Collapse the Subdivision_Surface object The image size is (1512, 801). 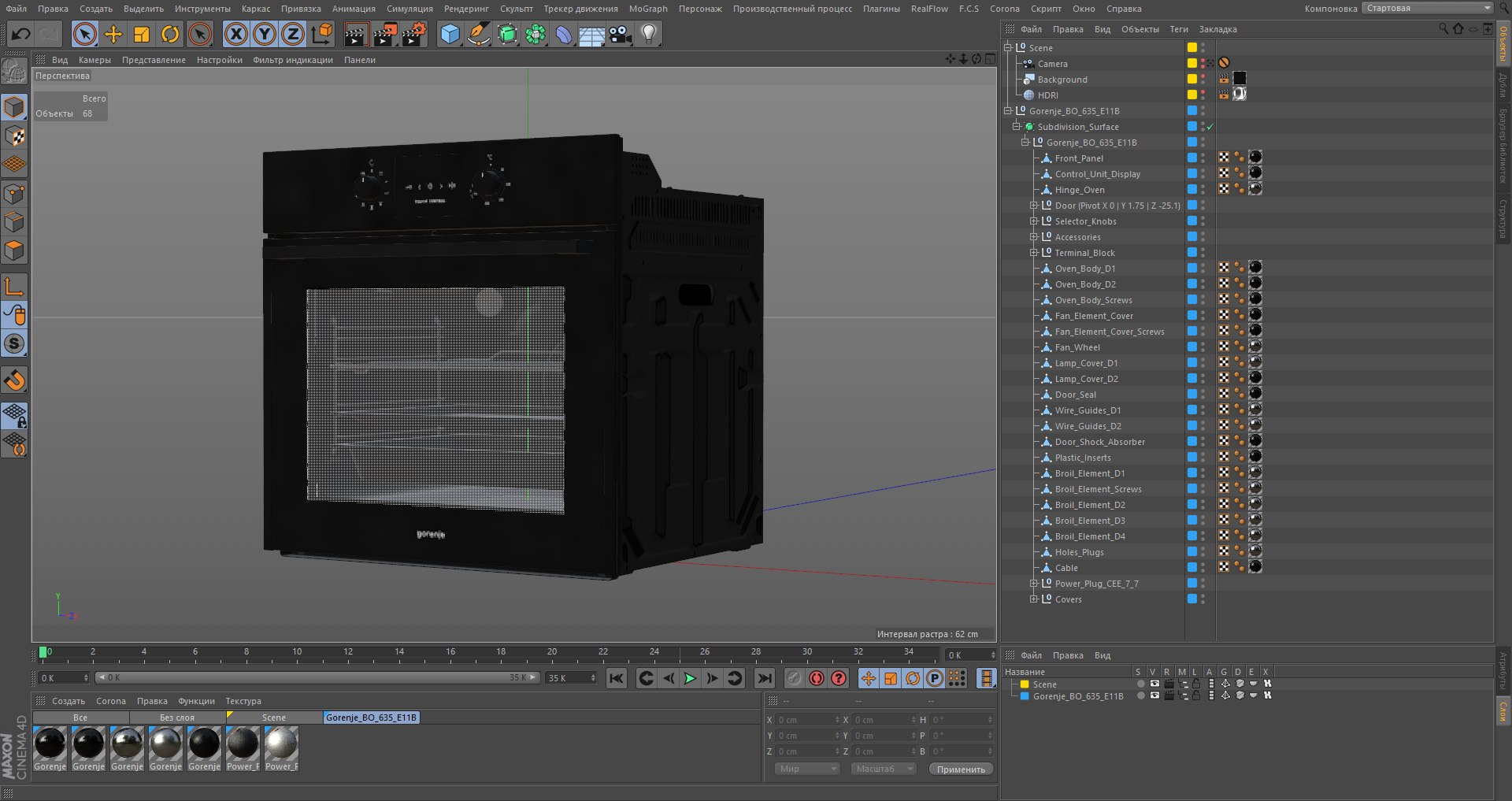tap(1016, 127)
